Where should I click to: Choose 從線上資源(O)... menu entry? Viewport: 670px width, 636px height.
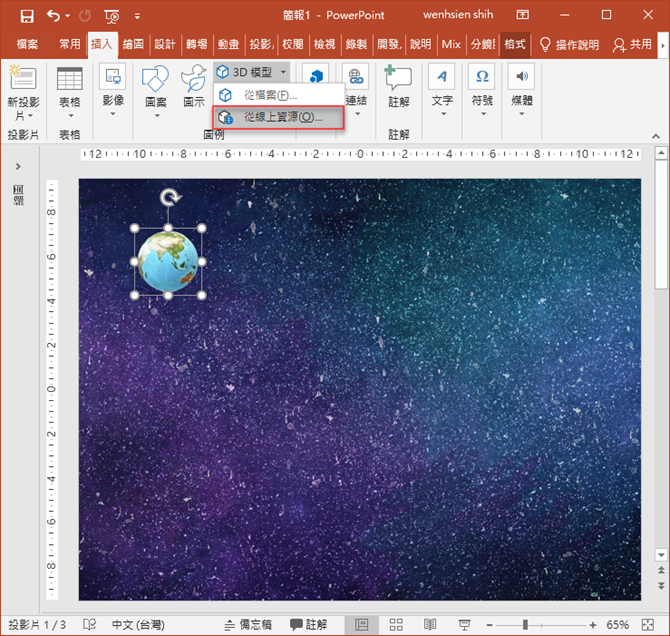click(279, 117)
